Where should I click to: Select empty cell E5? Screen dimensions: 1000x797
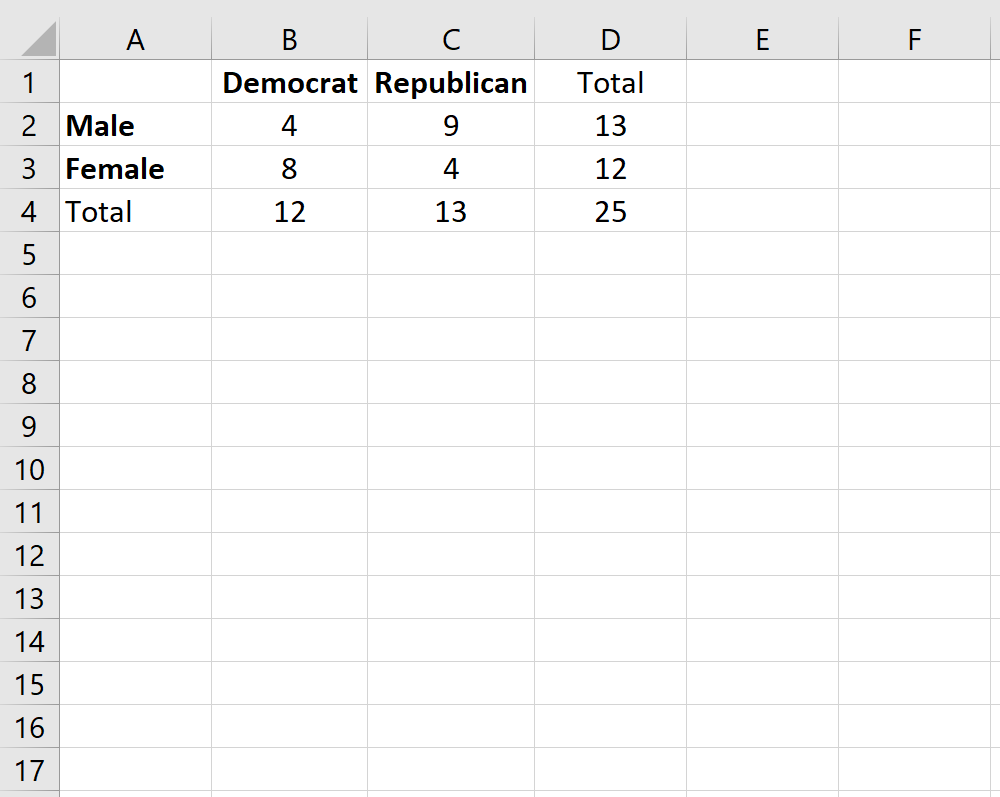click(x=762, y=254)
